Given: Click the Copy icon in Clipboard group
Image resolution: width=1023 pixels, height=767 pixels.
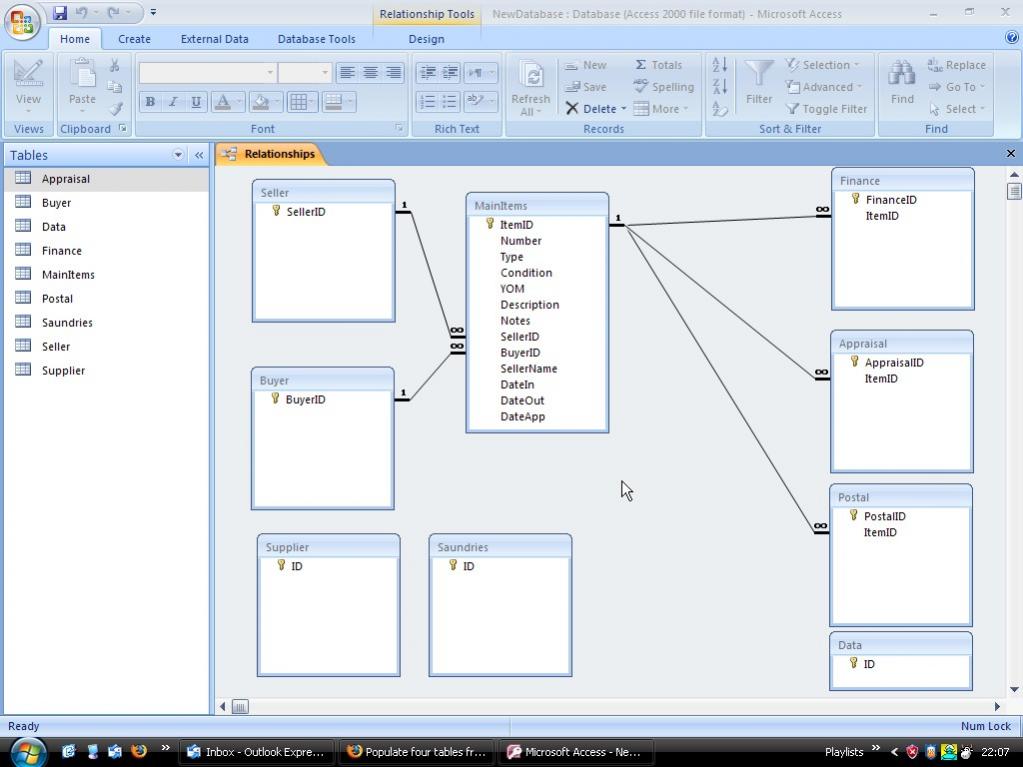Looking at the screenshot, I should coord(114,87).
